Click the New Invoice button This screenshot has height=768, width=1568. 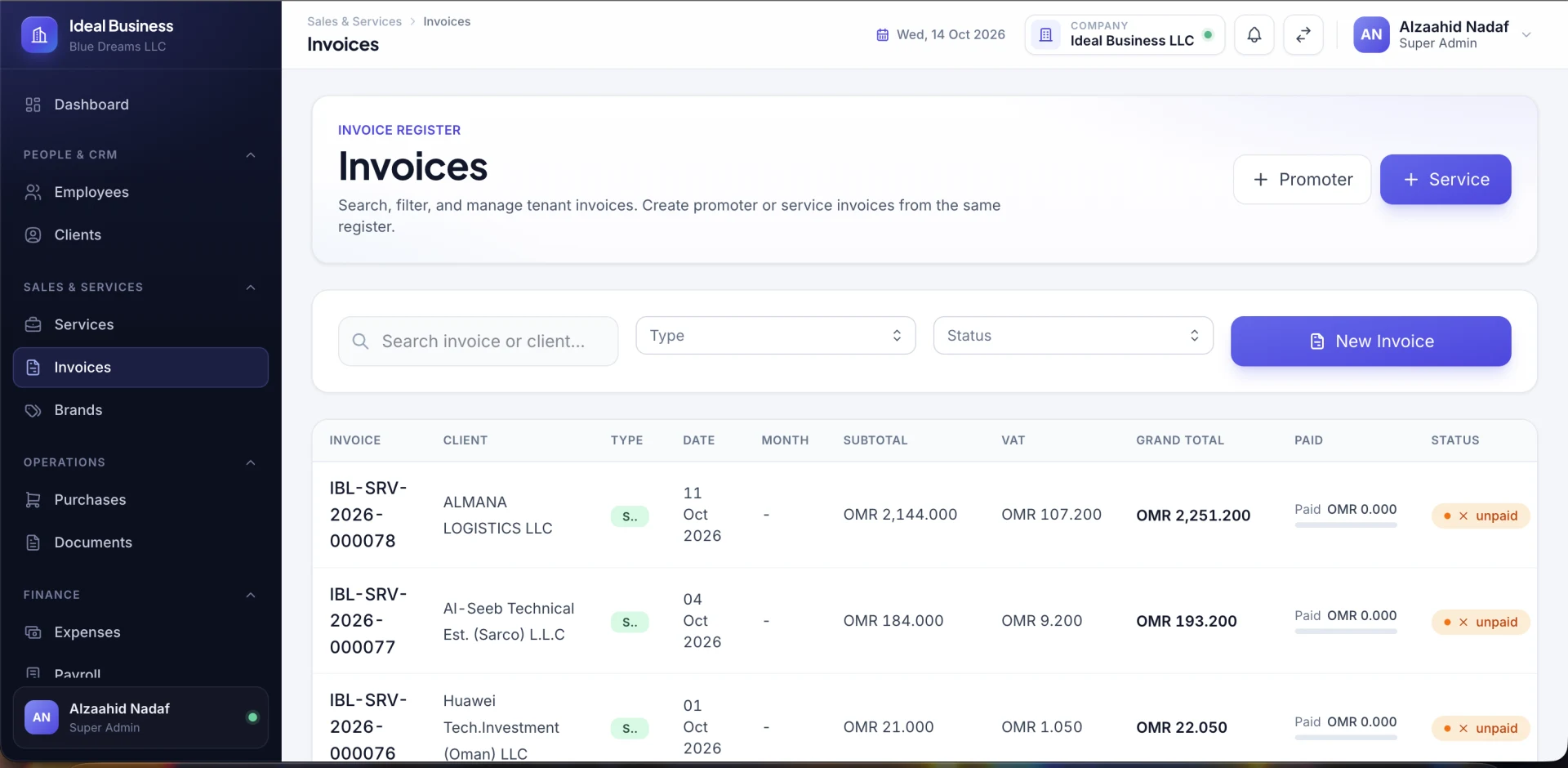[1371, 342]
